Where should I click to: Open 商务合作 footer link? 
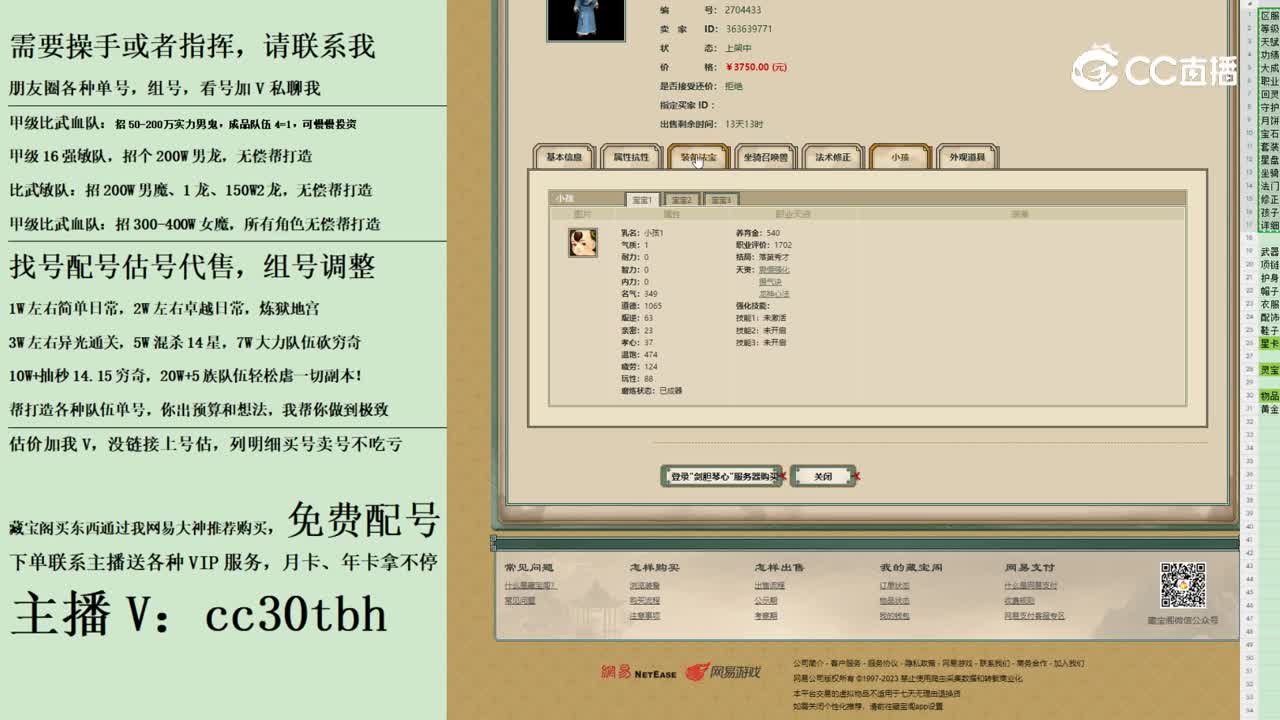tap(1031, 663)
